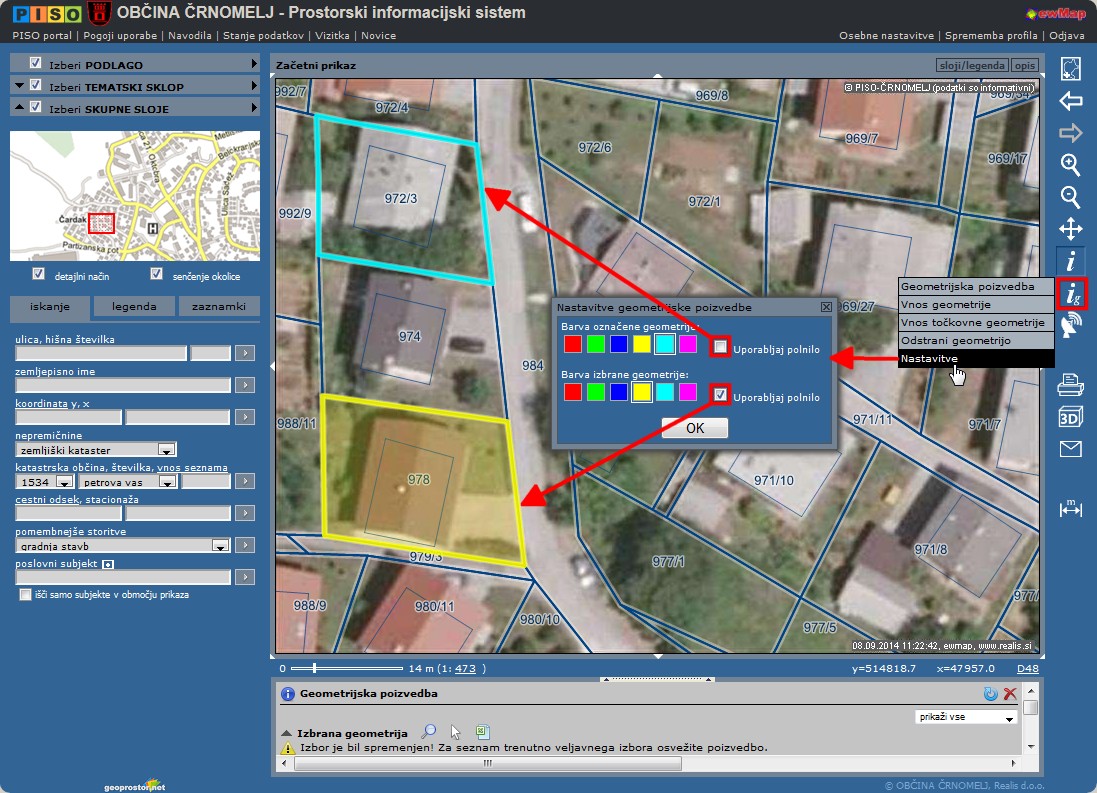The image size is (1097, 793).
Task: Pick magenta swatch for selected geometry color
Action: tap(687, 392)
